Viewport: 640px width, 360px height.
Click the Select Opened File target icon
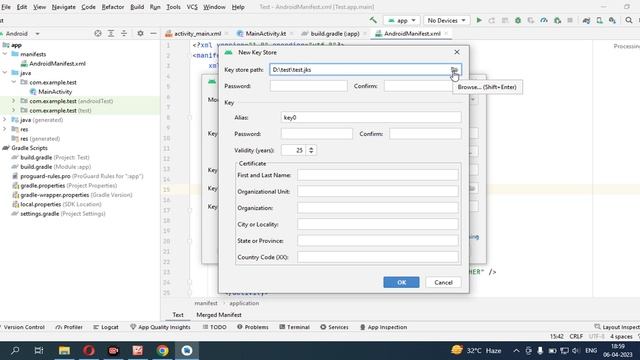tap(98, 33)
